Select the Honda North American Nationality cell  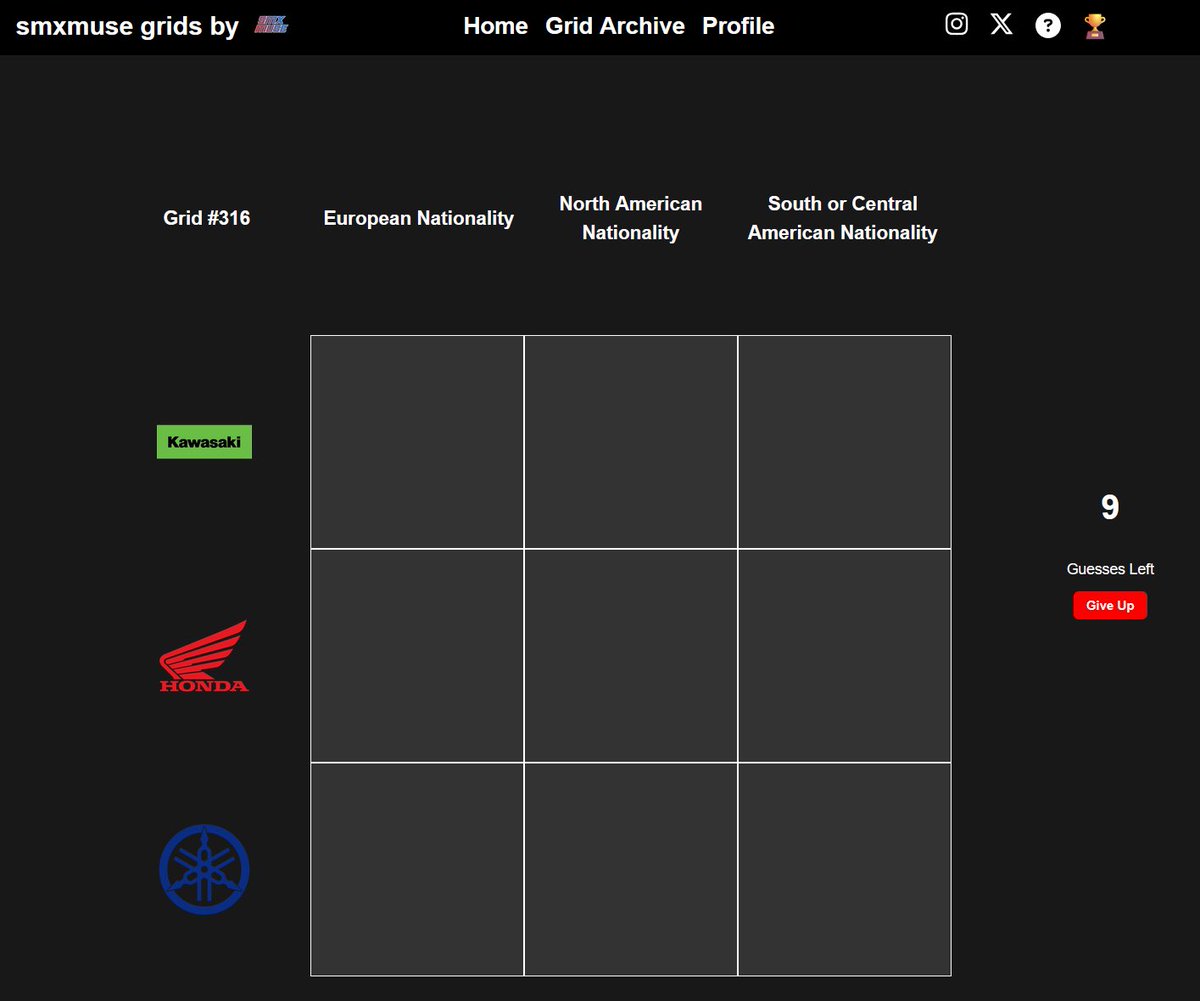tap(631, 656)
